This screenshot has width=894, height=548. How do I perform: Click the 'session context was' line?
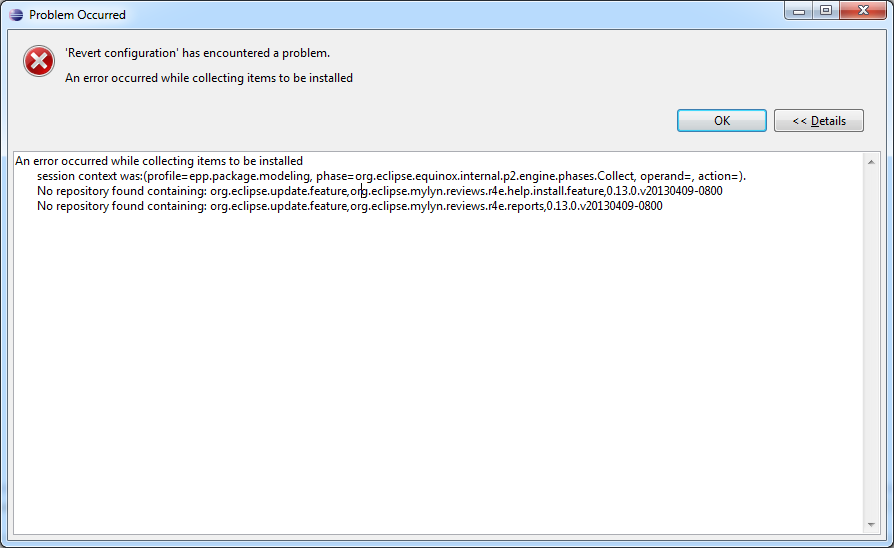tap(391, 176)
